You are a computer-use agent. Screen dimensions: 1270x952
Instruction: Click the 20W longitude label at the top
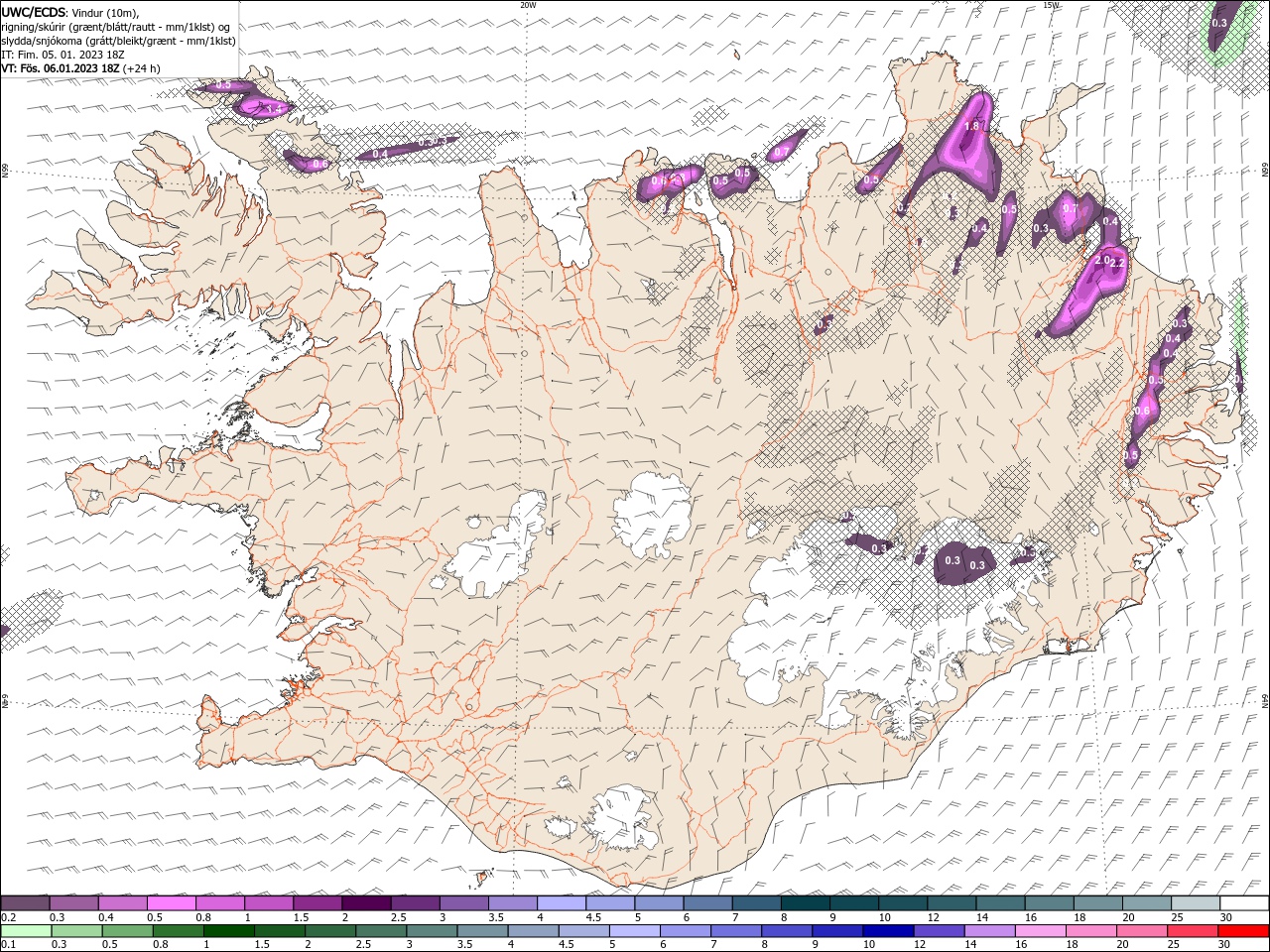[x=528, y=5]
